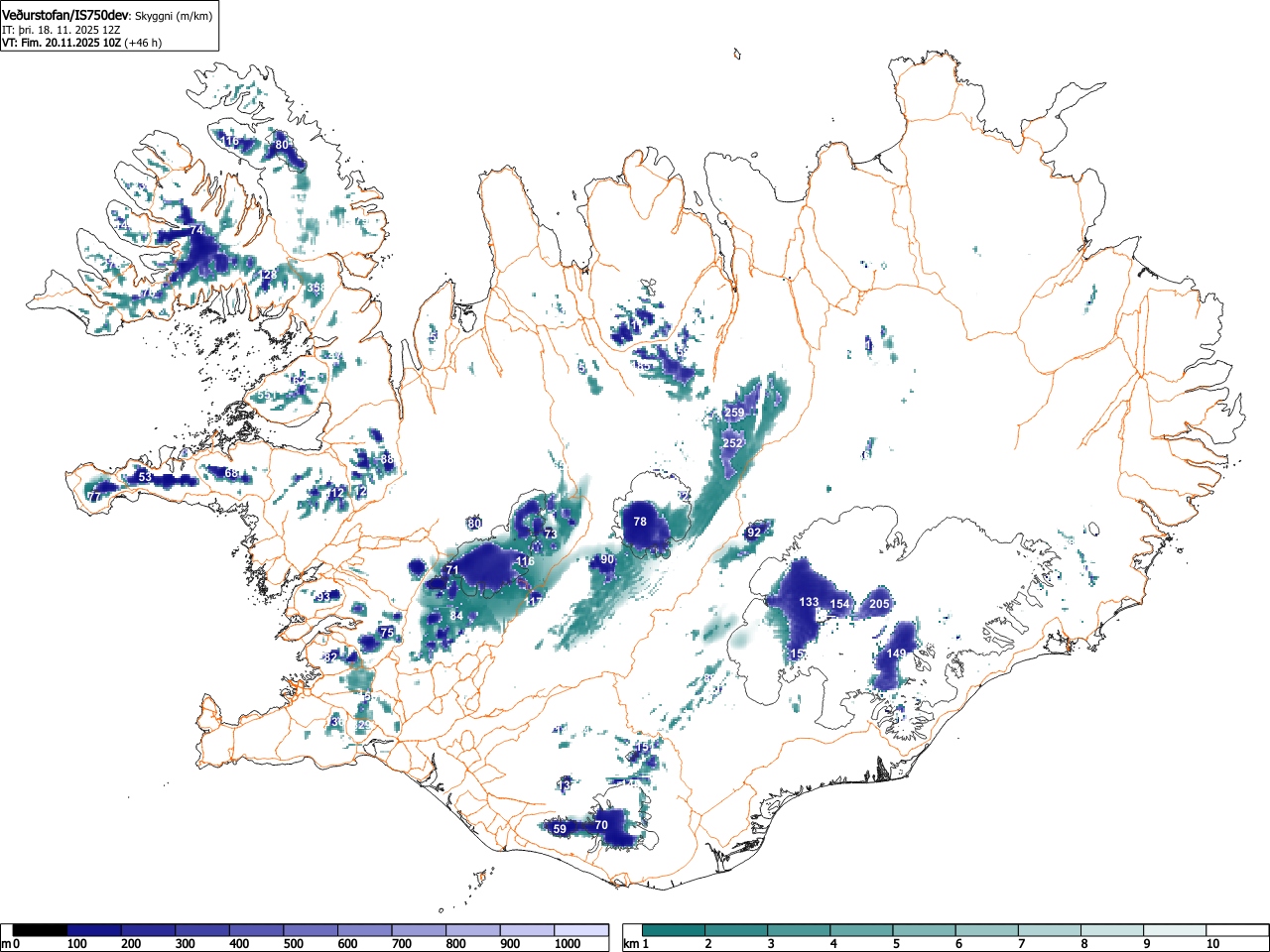Click the 100 label in meter legend

click(x=76, y=944)
